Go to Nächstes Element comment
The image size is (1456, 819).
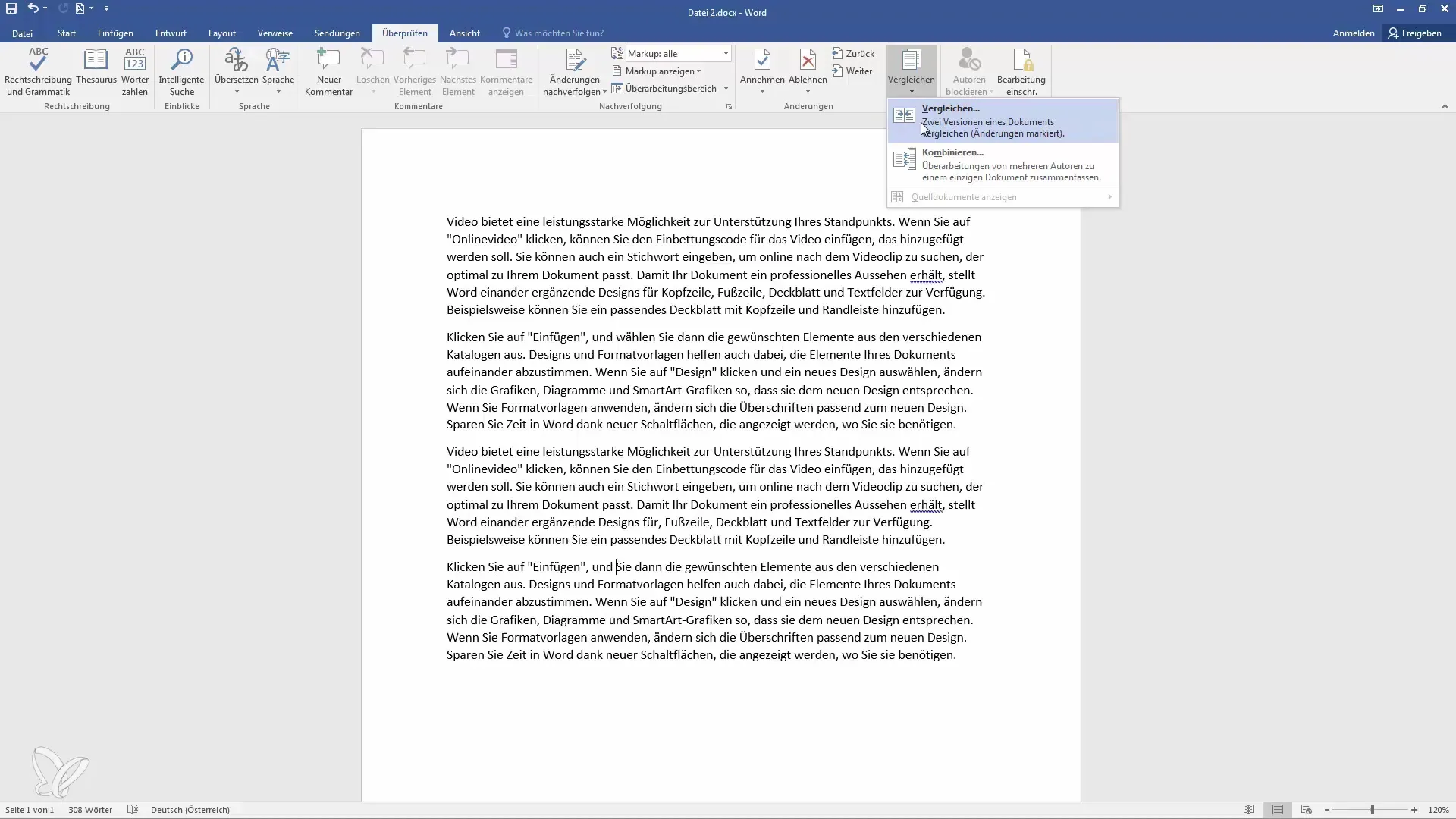pyautogui.click(x=458, y=72)
